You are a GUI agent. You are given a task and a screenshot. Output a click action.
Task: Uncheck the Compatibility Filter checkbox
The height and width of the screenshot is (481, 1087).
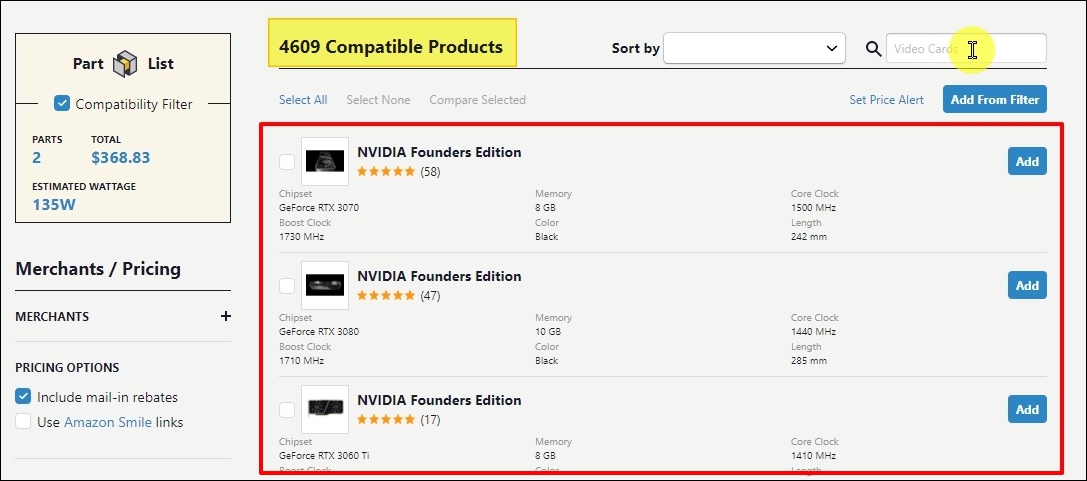62,104
